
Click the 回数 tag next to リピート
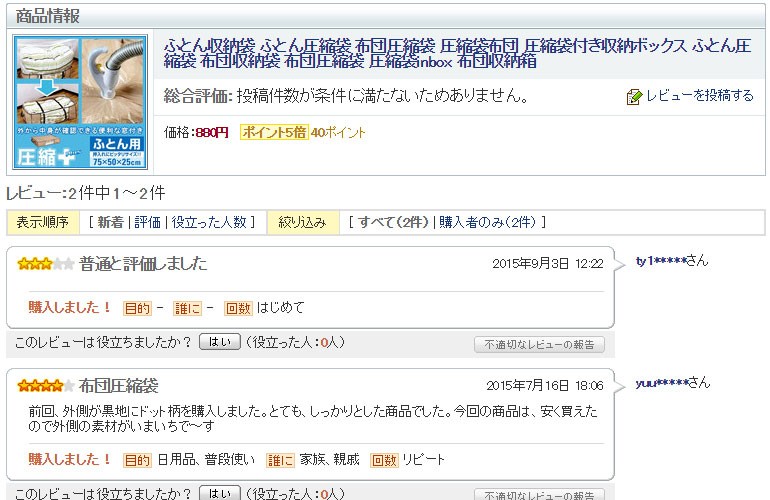click(384, 460)
